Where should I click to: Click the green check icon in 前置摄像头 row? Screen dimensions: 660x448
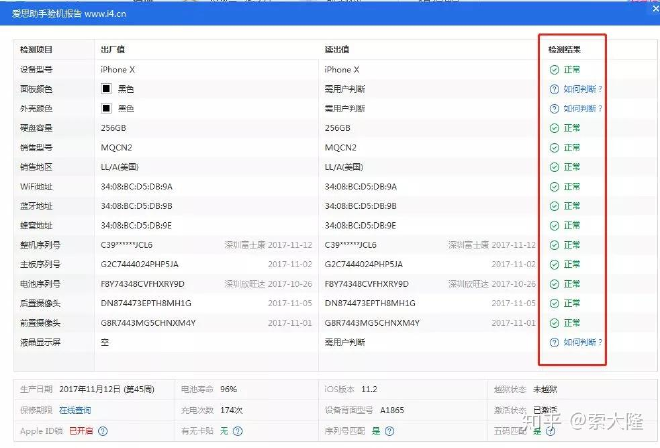pos(554,323)
